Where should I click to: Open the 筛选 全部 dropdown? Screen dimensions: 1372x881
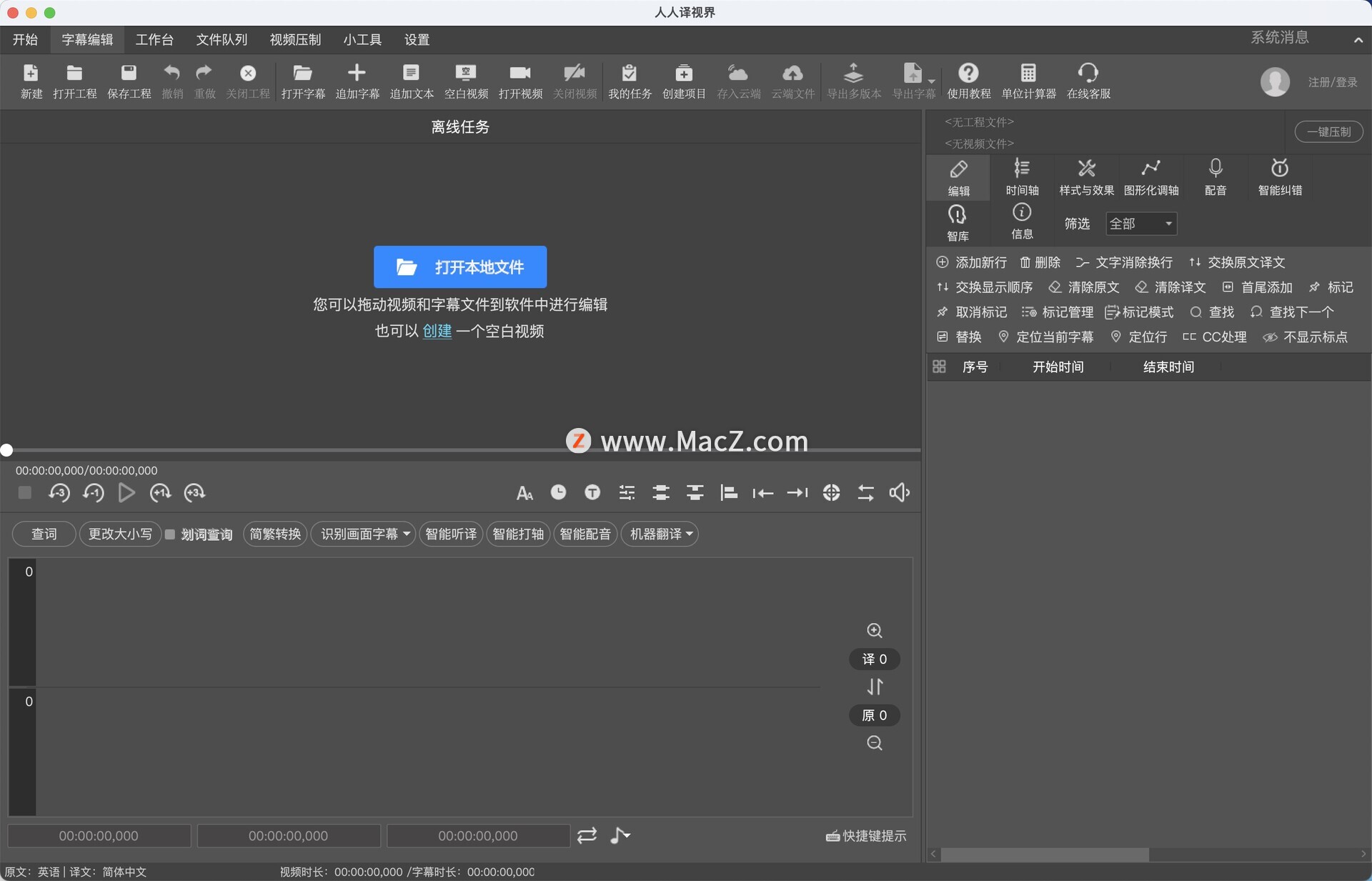(x=1141, y=224)
